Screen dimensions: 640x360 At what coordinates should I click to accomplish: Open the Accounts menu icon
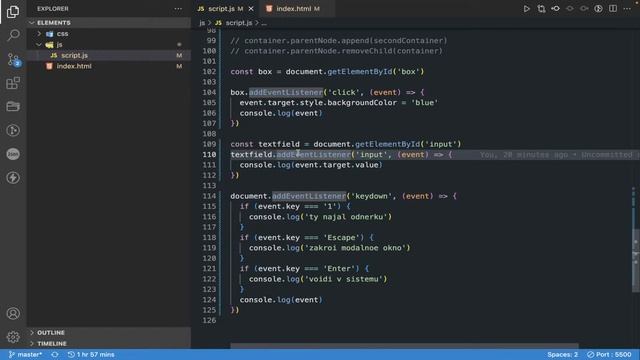tap(13, 313)
